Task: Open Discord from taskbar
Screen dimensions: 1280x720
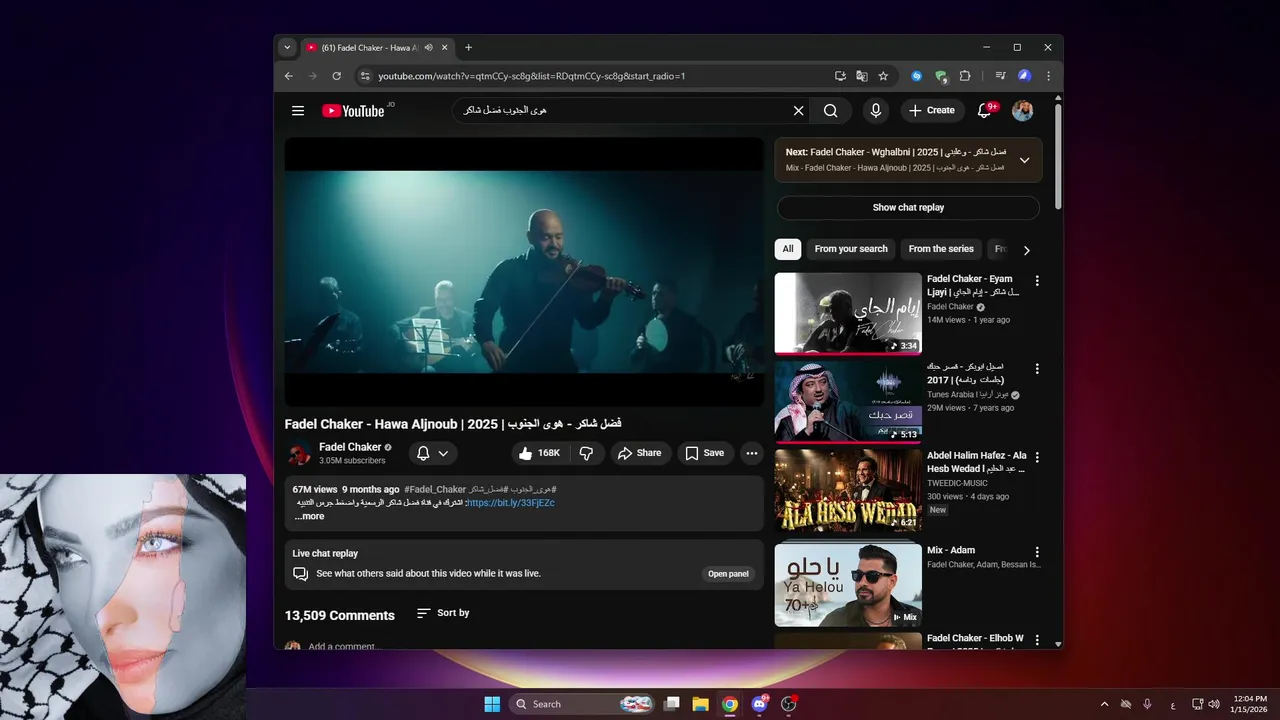Action: coord(759,704)
